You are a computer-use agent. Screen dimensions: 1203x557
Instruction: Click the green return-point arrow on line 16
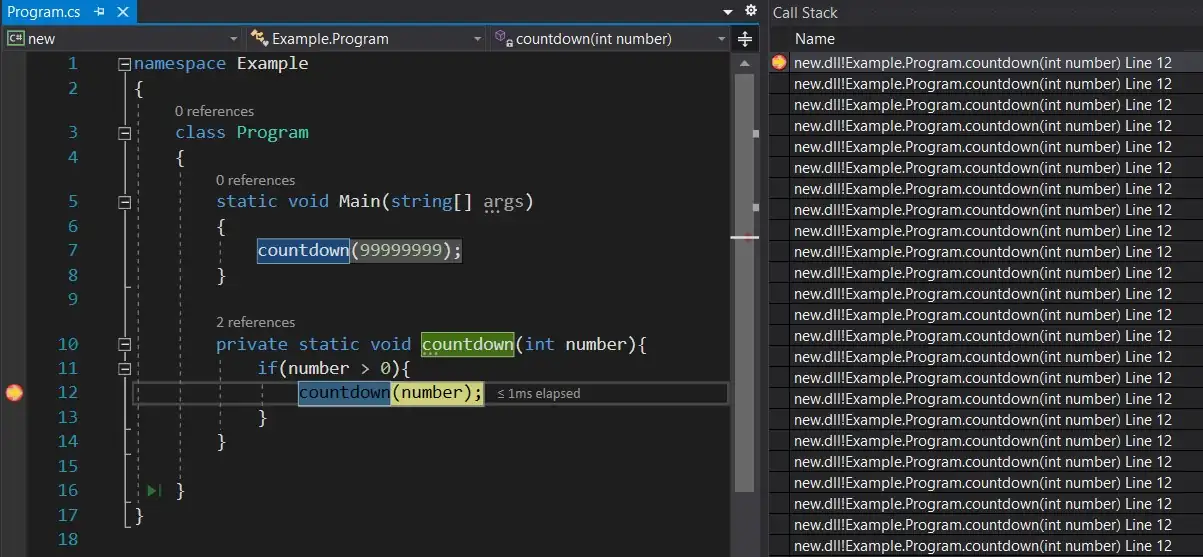point(154,490)
